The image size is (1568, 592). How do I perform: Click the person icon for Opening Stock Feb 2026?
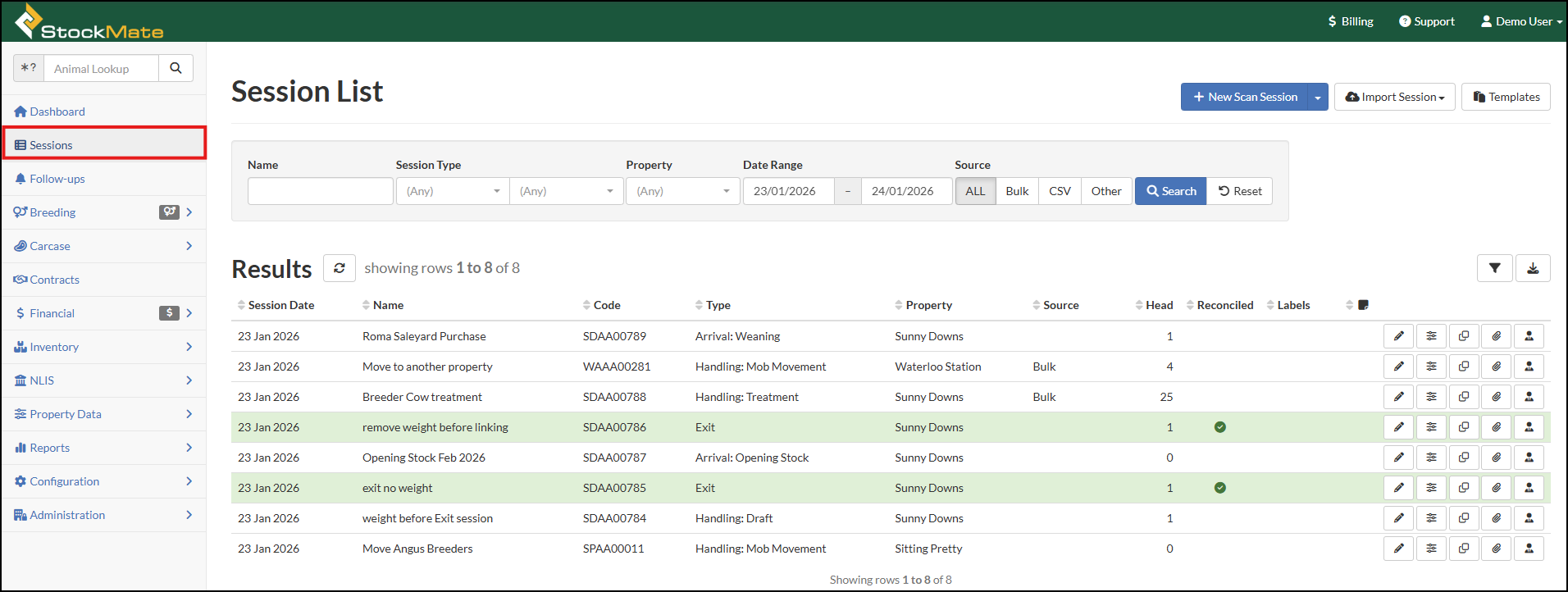(x=1529, y=458)
